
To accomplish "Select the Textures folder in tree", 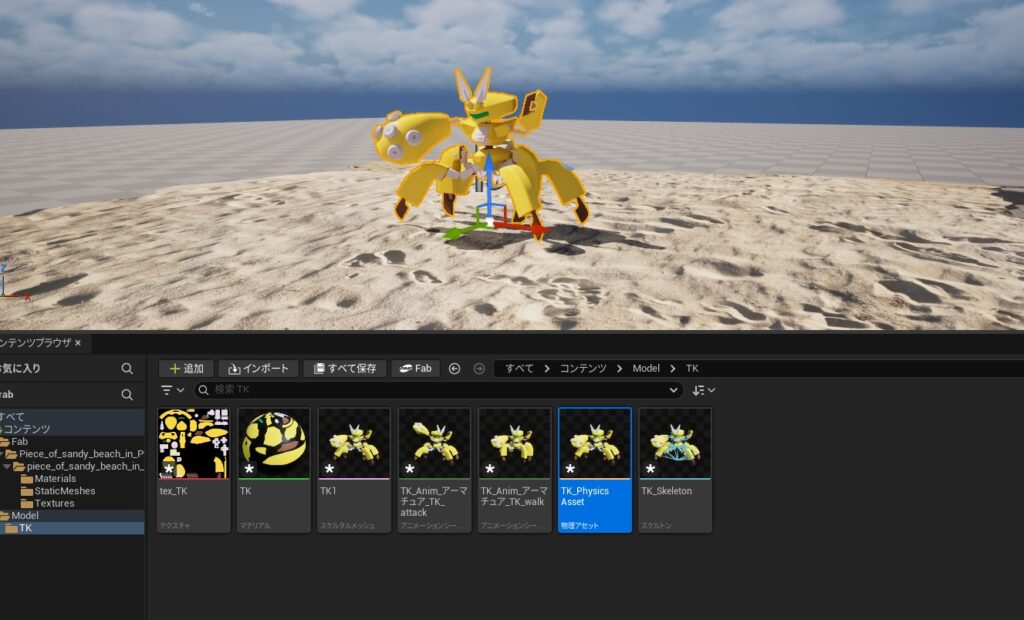I will (53, 503).
